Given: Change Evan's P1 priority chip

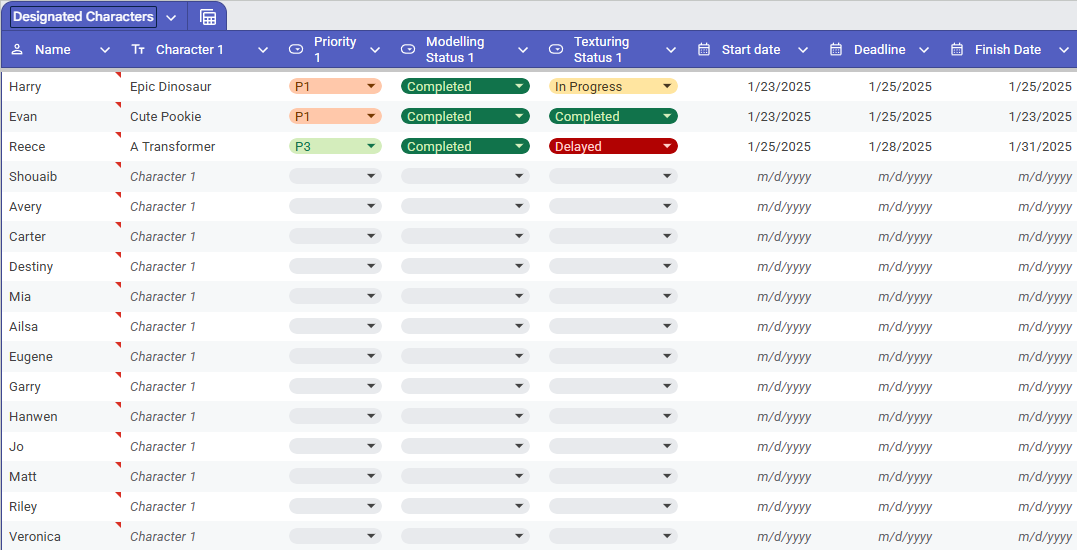Looking at the screenshot, I should [x=335, y=116].
